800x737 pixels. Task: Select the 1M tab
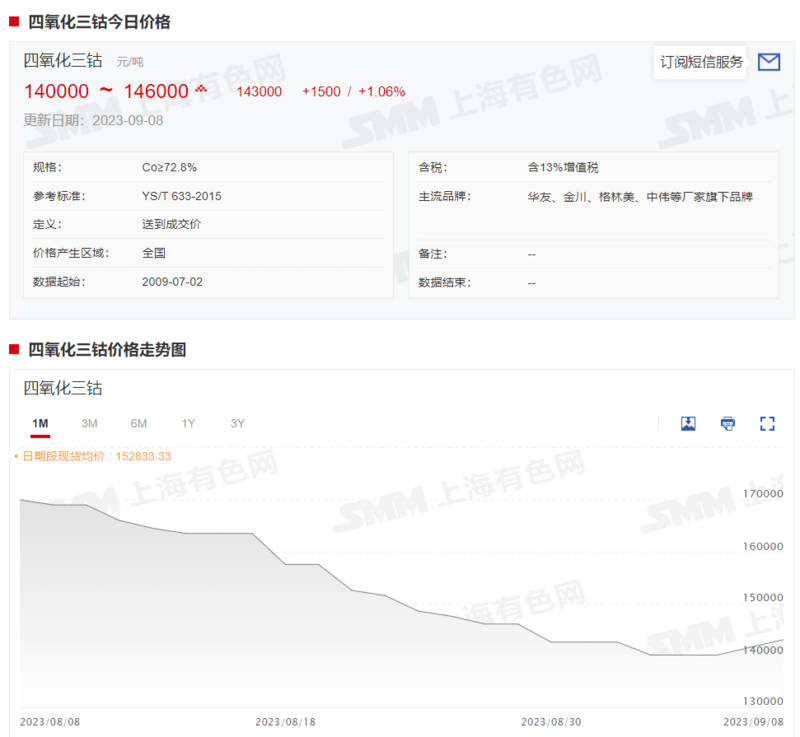click(x=40, y=423)
